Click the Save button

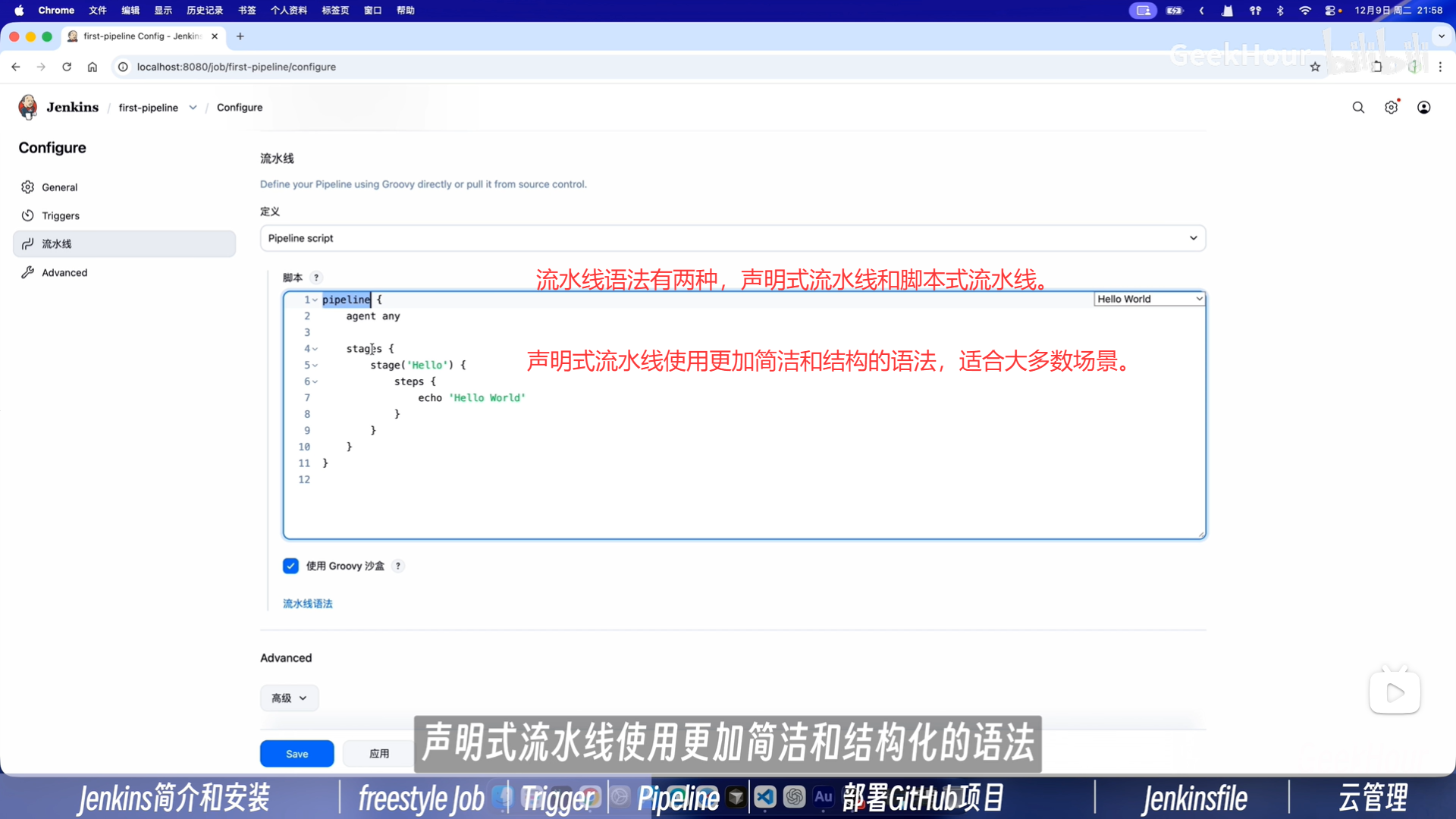pyautogui.click(x=297, y=754)
